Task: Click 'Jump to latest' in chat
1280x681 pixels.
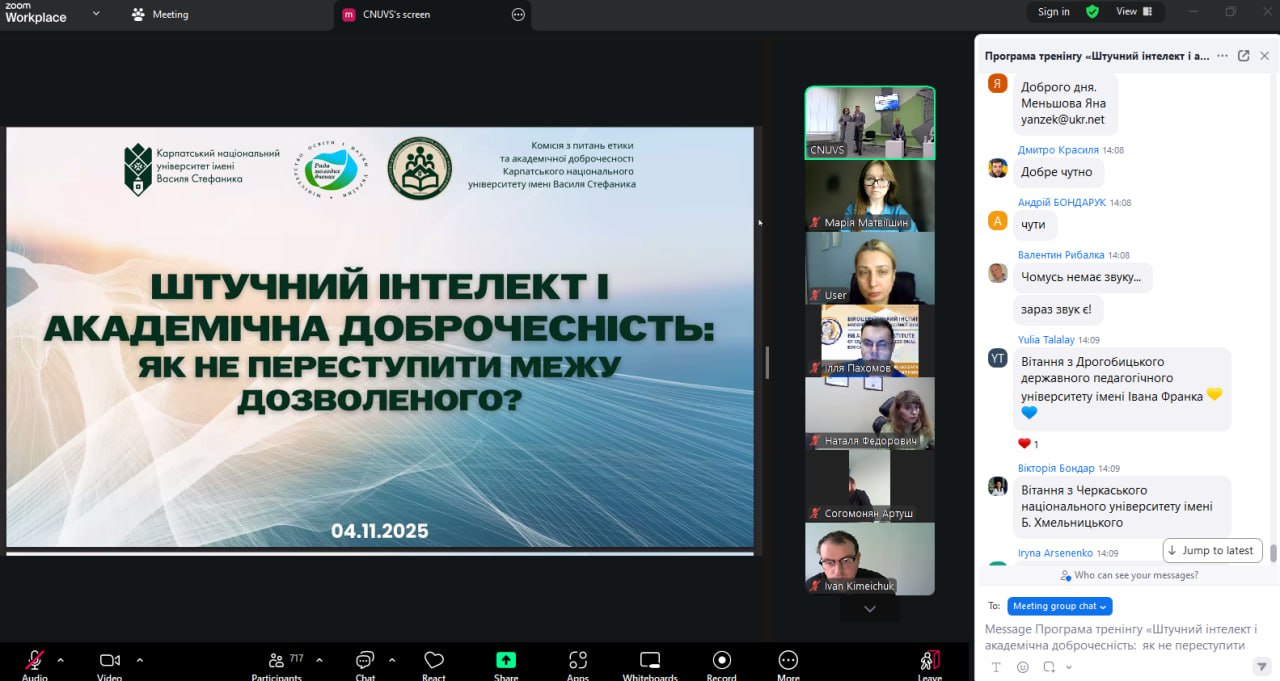Action: coord(1211,550)
